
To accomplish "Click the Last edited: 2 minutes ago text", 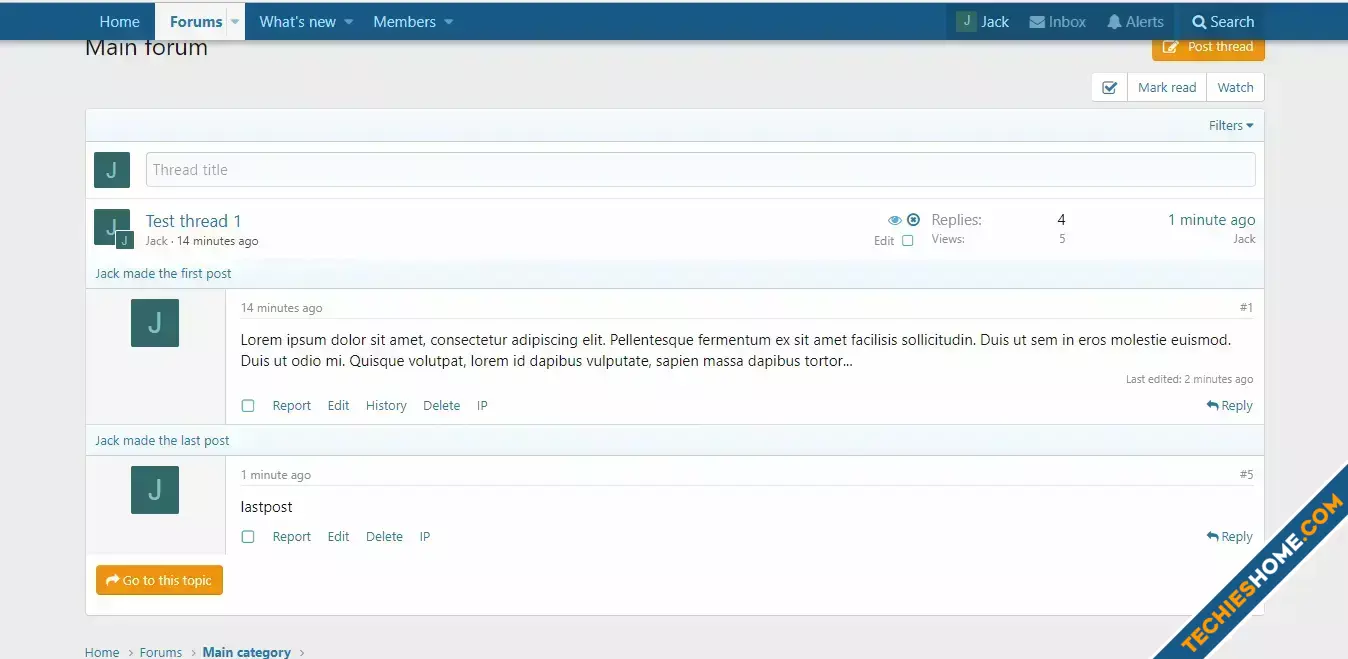I will click(x=1189, y=379).
